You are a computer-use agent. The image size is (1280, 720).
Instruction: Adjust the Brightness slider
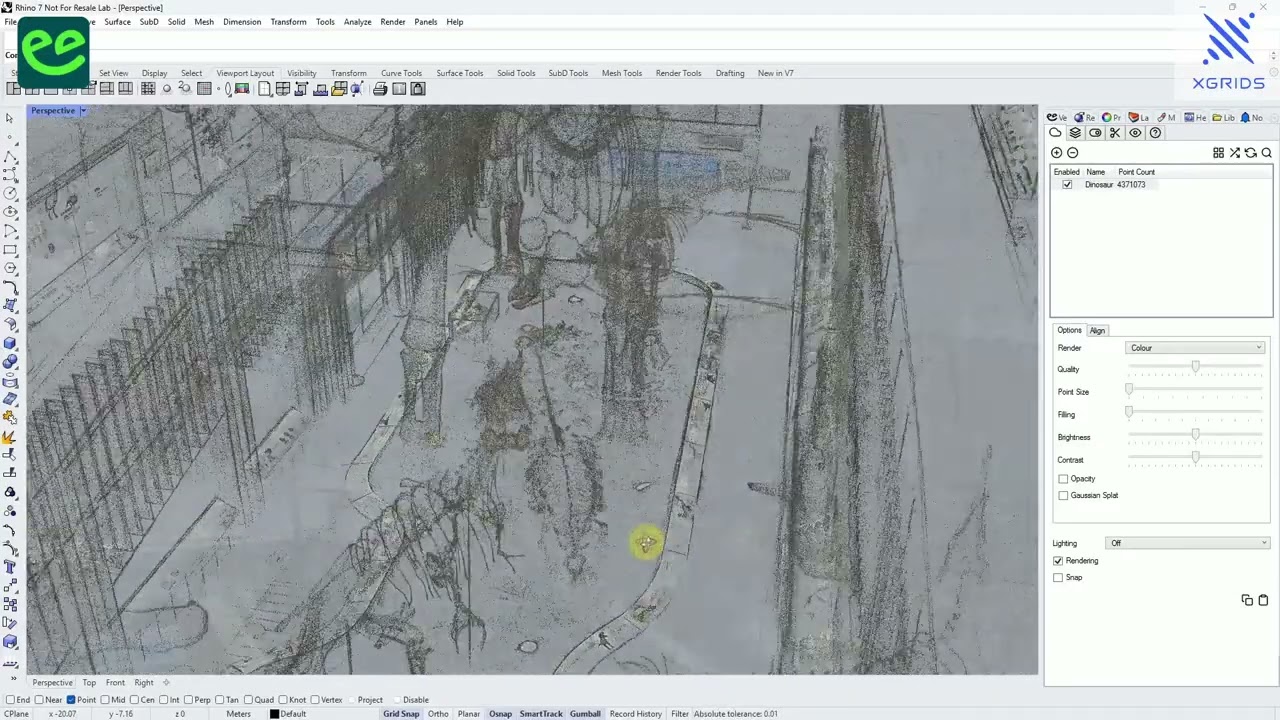tap(1195, 437)
